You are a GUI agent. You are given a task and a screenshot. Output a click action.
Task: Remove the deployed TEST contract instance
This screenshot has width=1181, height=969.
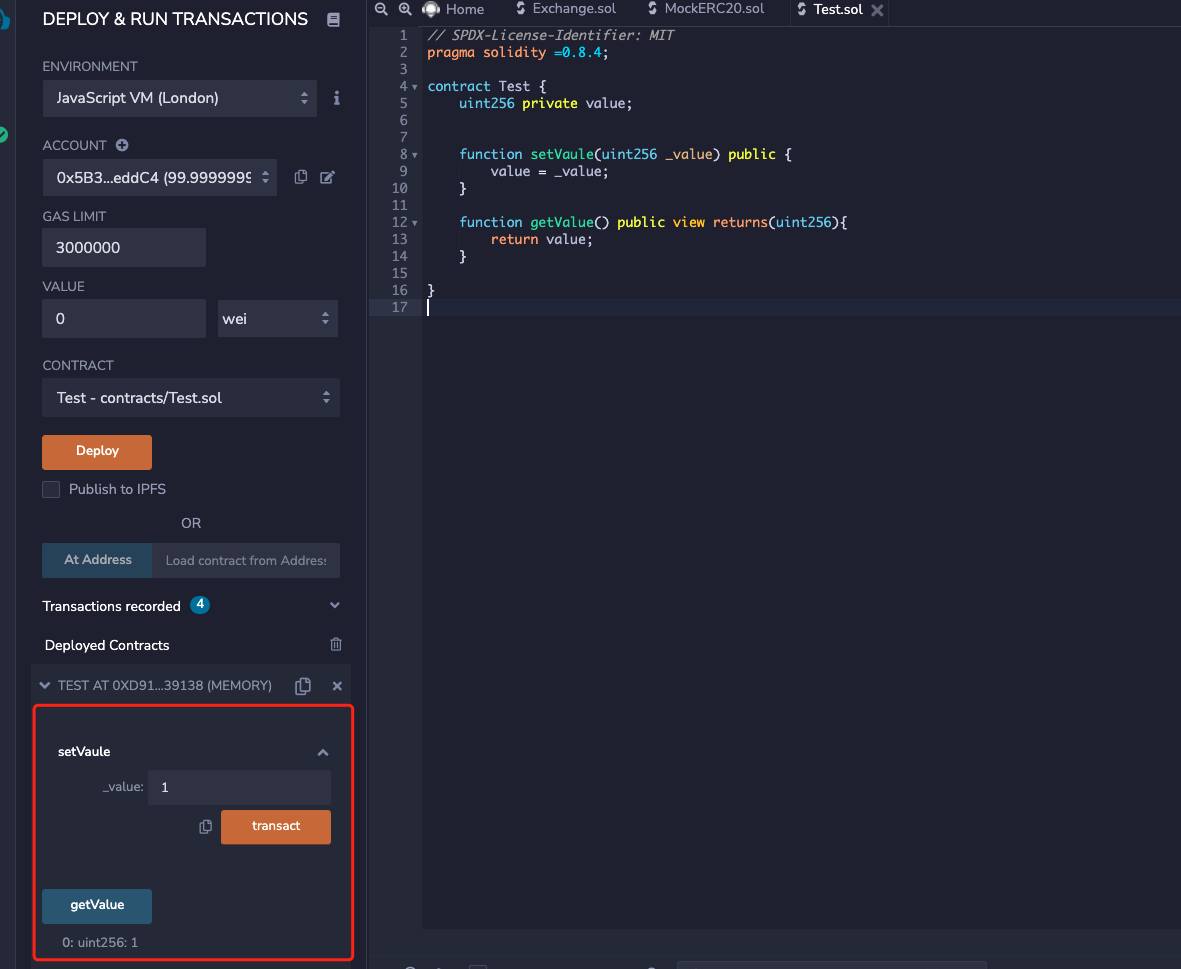coord(337,686)
